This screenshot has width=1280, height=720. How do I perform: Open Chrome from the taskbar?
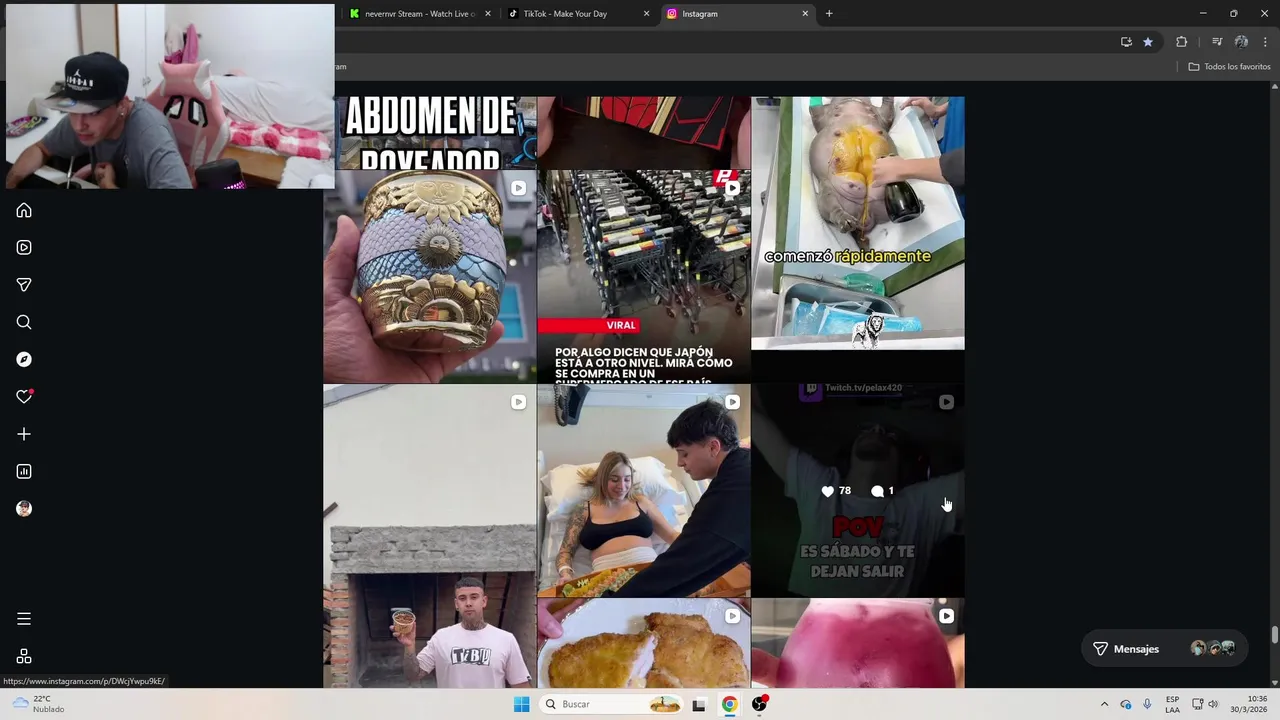point(730,704)
